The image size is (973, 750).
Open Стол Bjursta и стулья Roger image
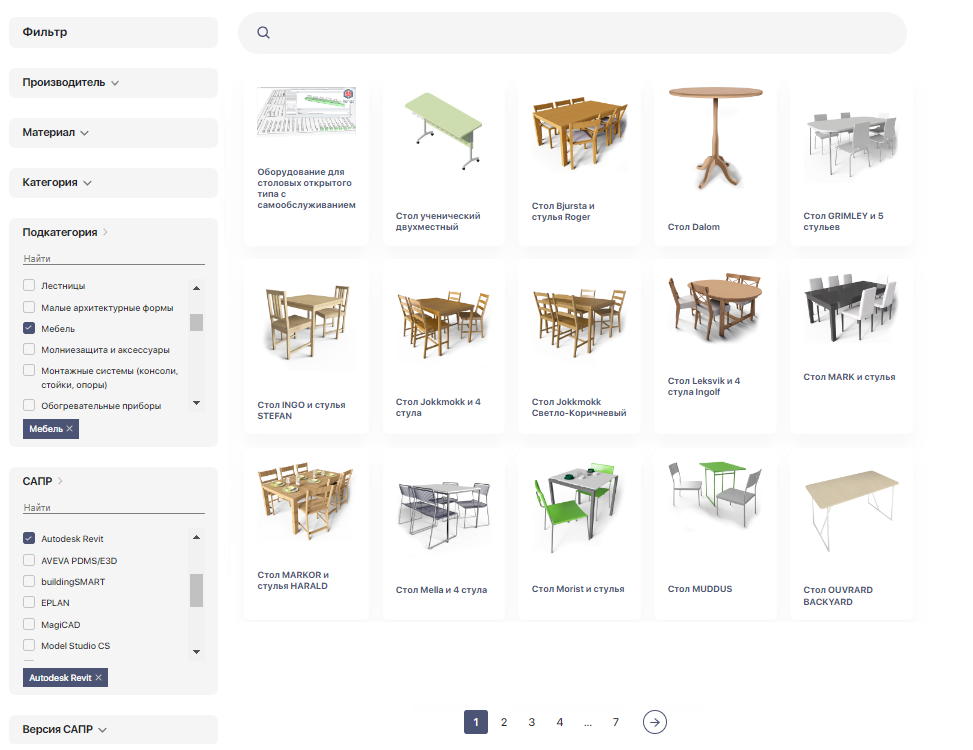[580, 132]
